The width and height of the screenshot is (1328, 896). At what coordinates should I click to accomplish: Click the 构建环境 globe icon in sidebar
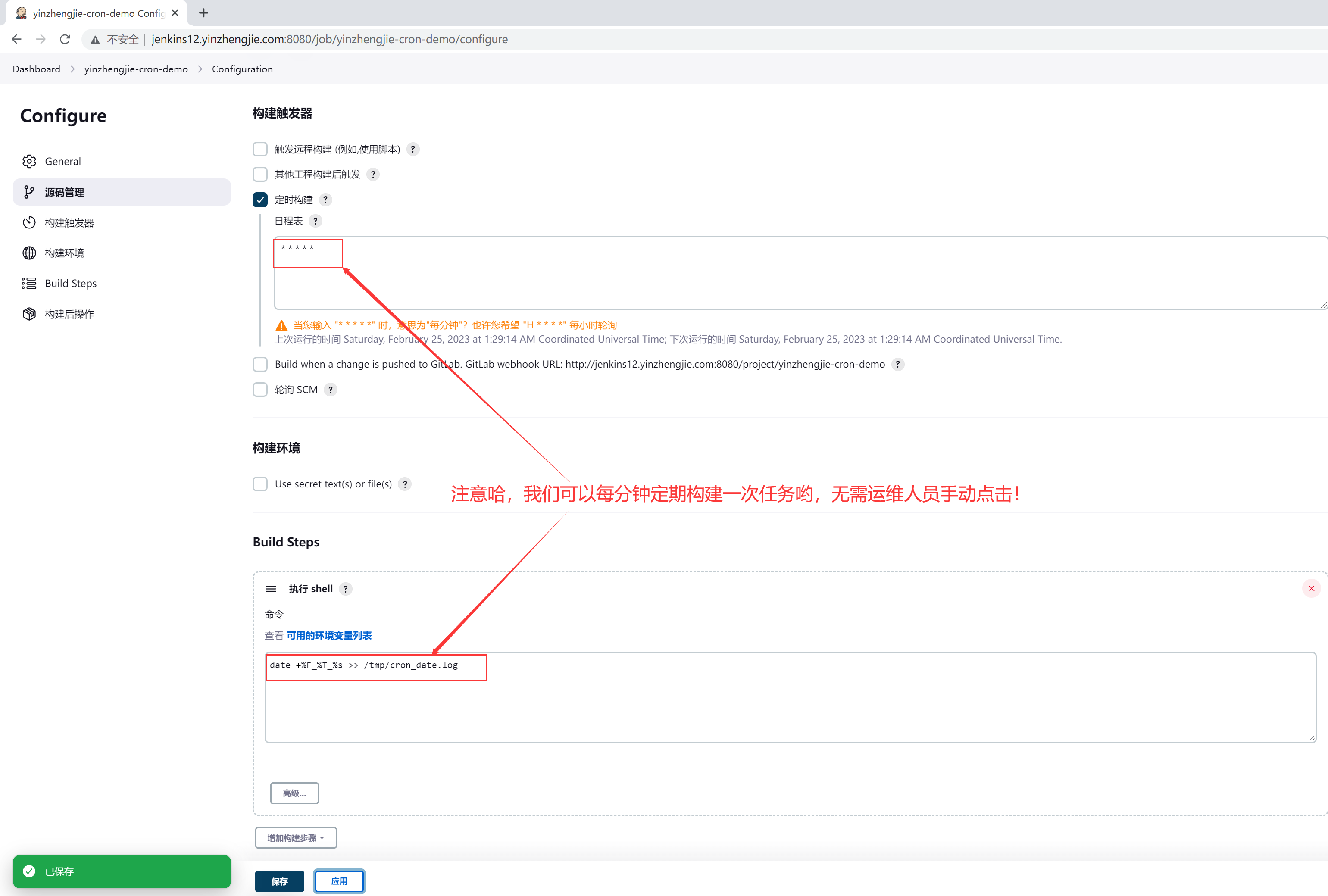point(29,253)
